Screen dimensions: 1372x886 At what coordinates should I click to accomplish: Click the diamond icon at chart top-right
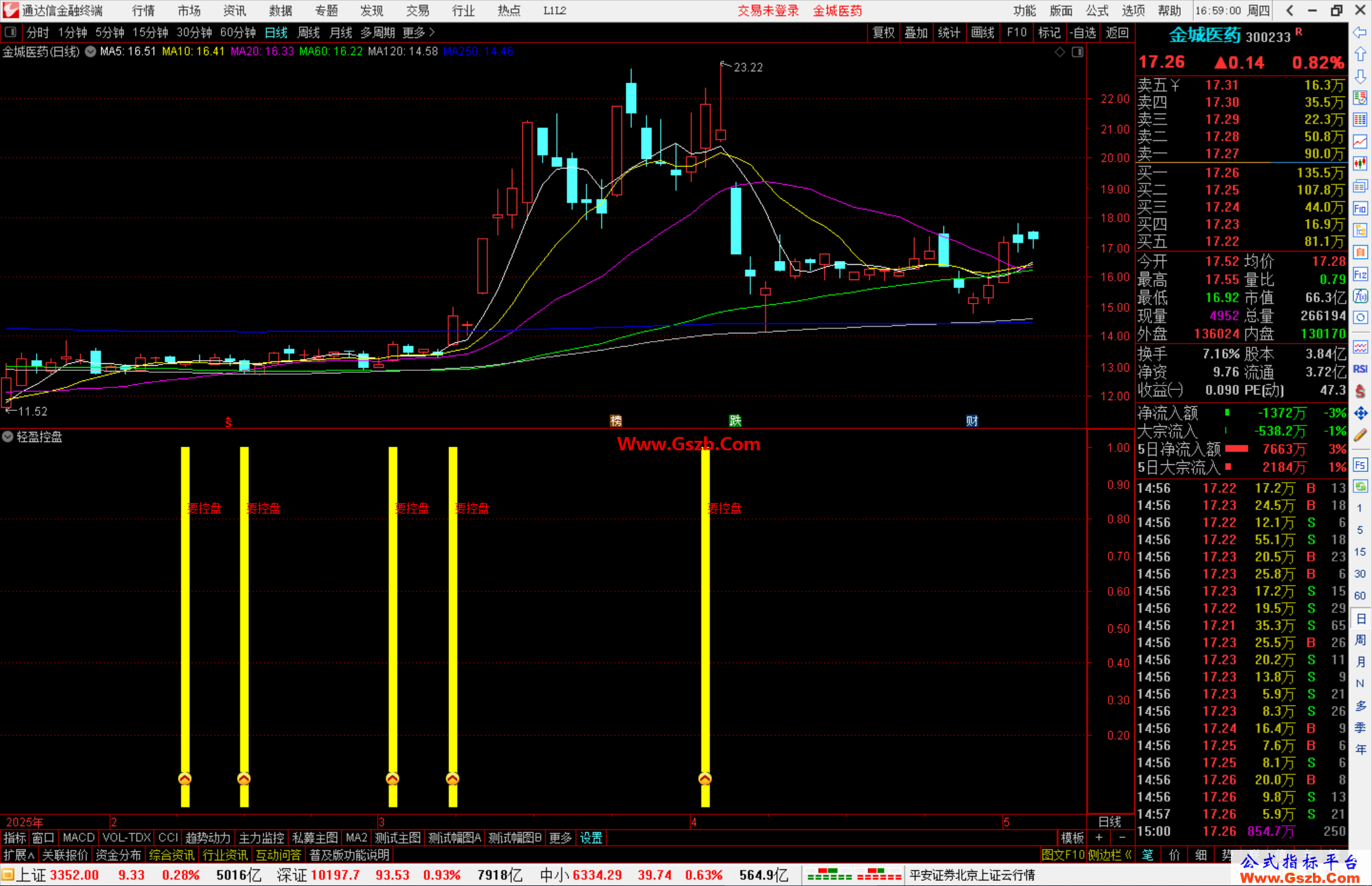click(x=1059, y=52)
